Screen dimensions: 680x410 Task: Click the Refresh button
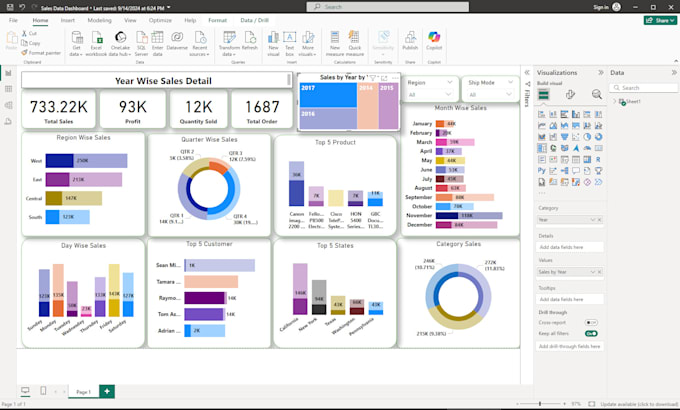point(250,41)
